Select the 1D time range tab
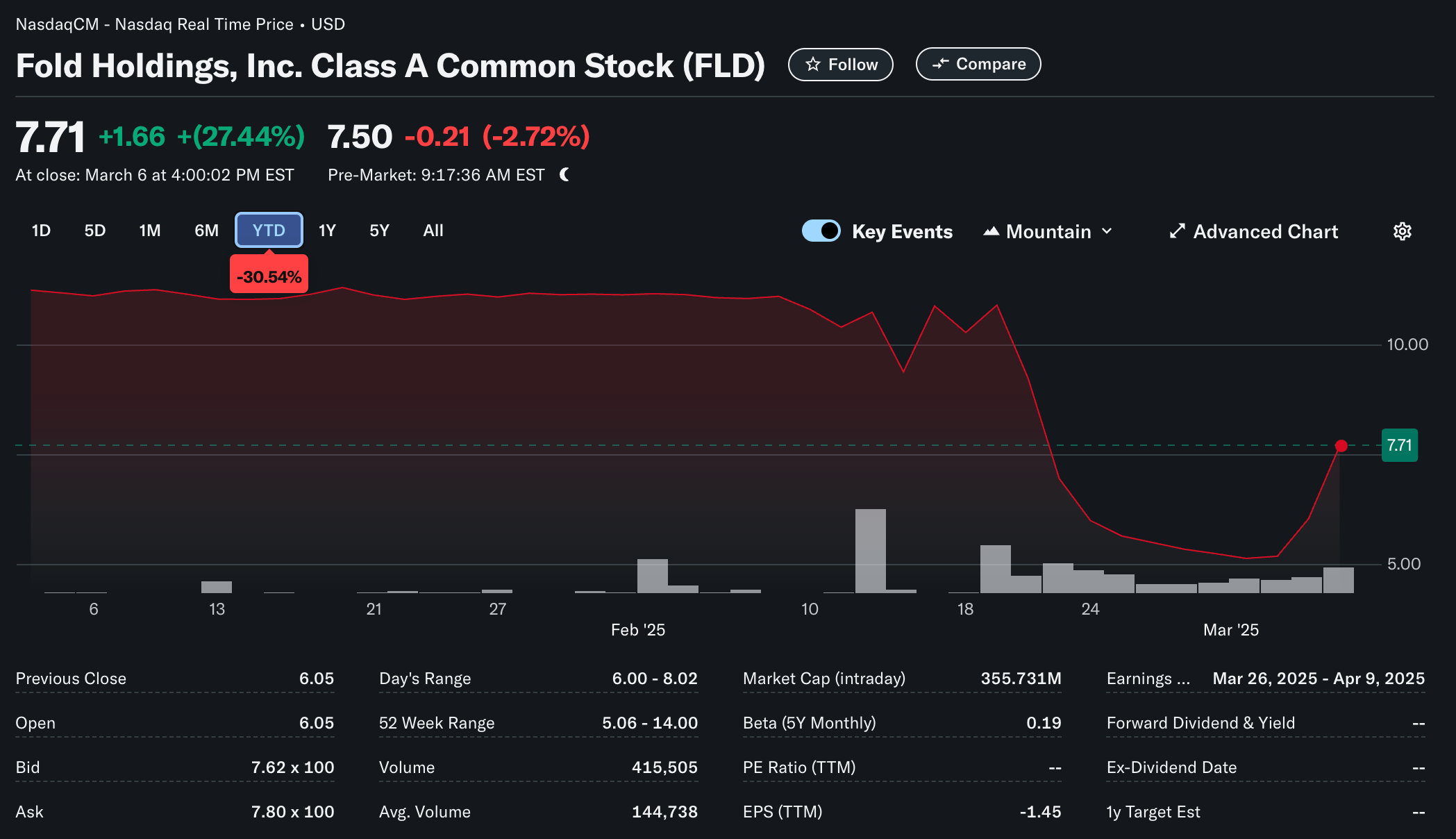Image resolution: width=1456 pixels, height=839 pixels. [41, 231]
